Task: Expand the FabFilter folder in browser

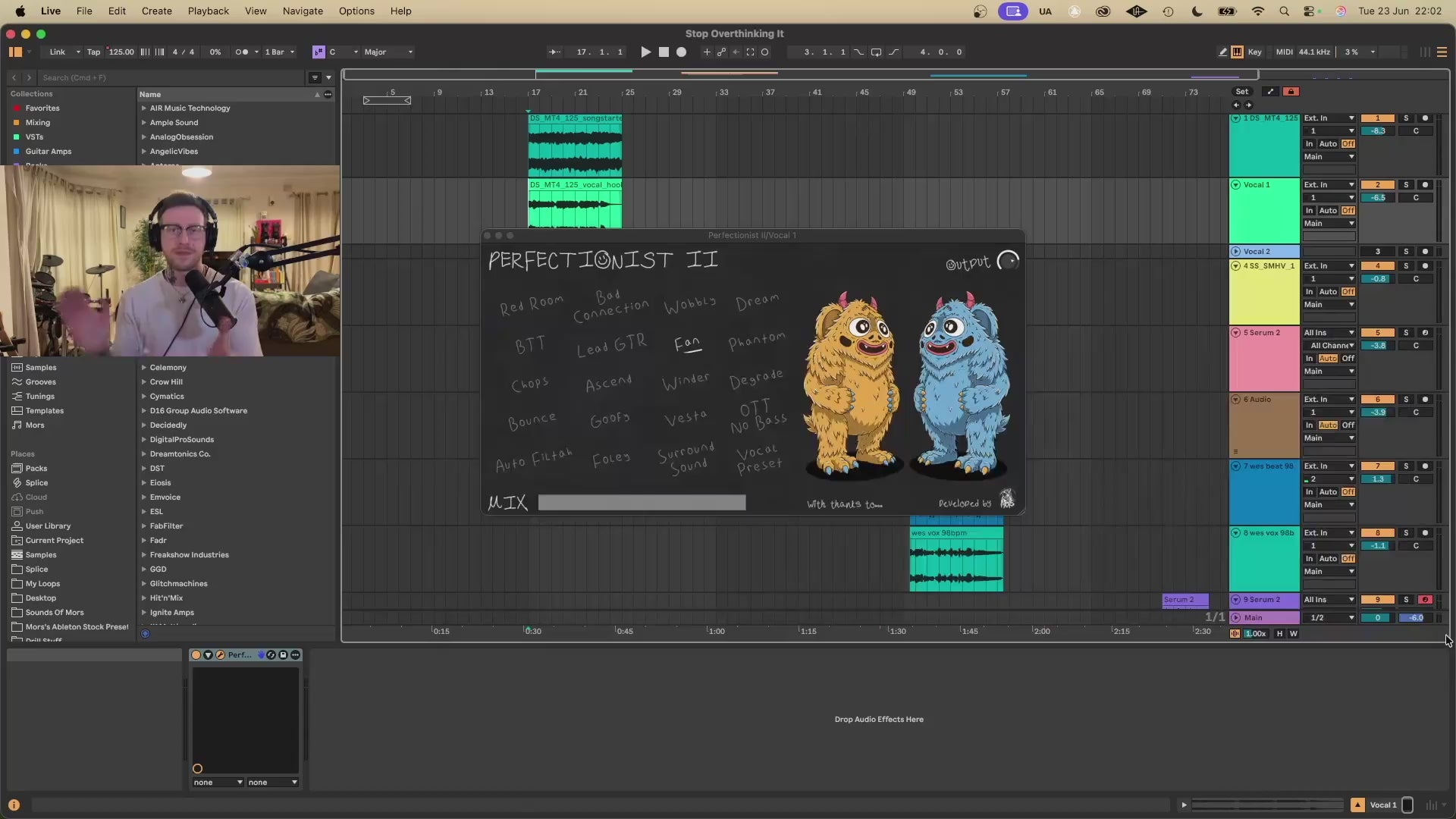Action: tap(144, 526)
